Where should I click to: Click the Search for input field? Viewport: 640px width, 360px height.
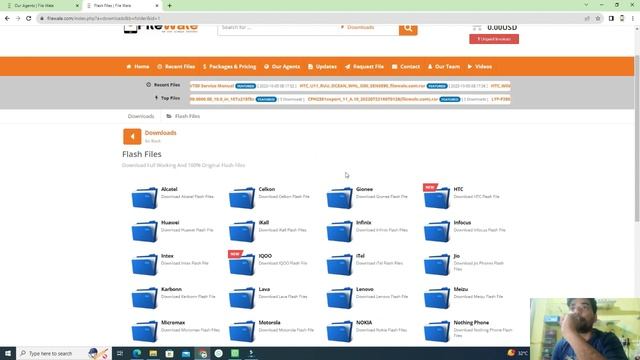click(x=278, y=28)
